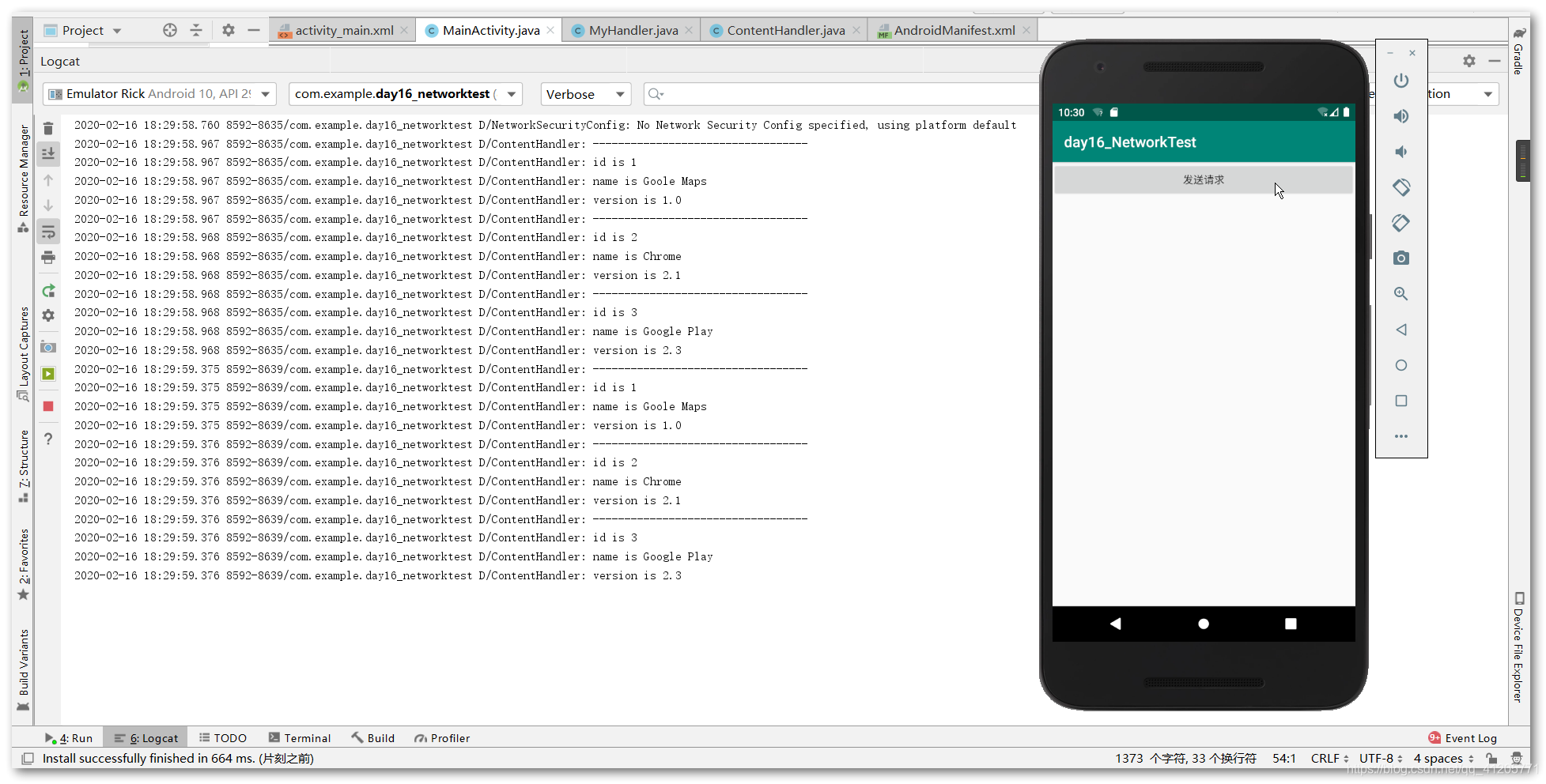Screen dimensions: 1546x784
Task: Toggle scroll to the end of logcat
Action: 48,153
